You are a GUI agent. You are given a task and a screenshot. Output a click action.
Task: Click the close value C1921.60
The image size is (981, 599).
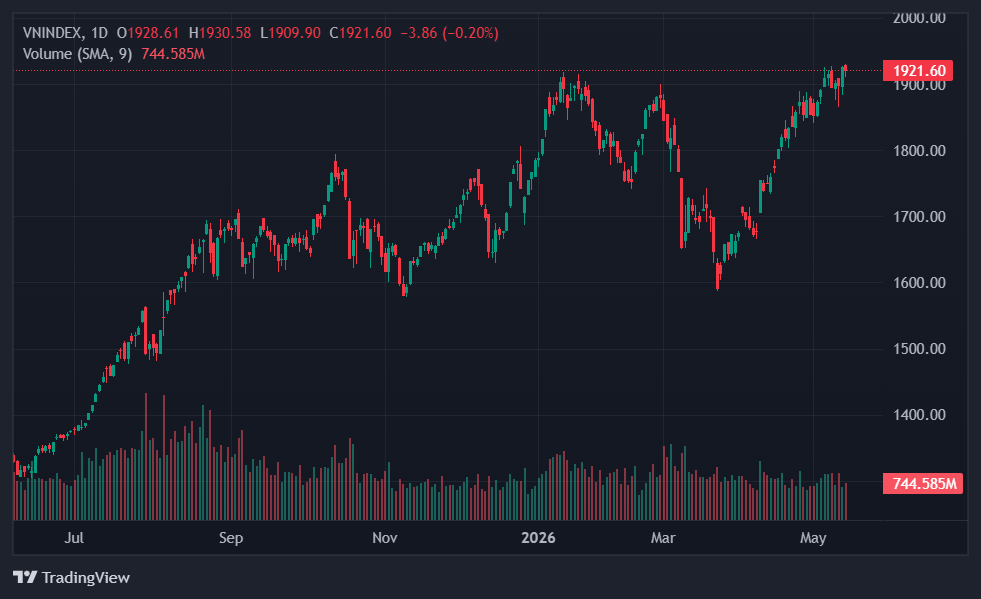pos(360,33)
